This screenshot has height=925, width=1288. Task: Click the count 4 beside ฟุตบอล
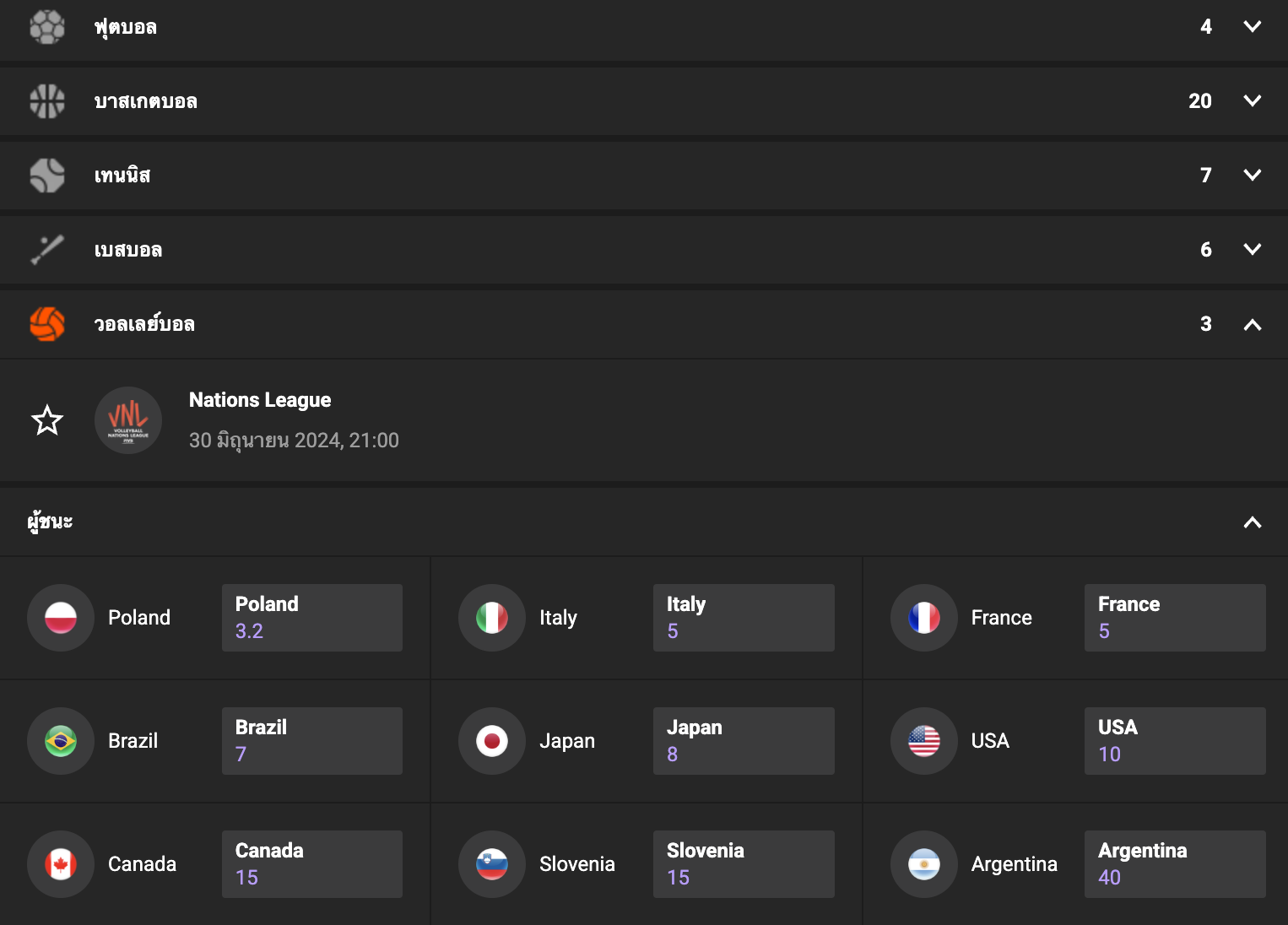coord(1206,27)
